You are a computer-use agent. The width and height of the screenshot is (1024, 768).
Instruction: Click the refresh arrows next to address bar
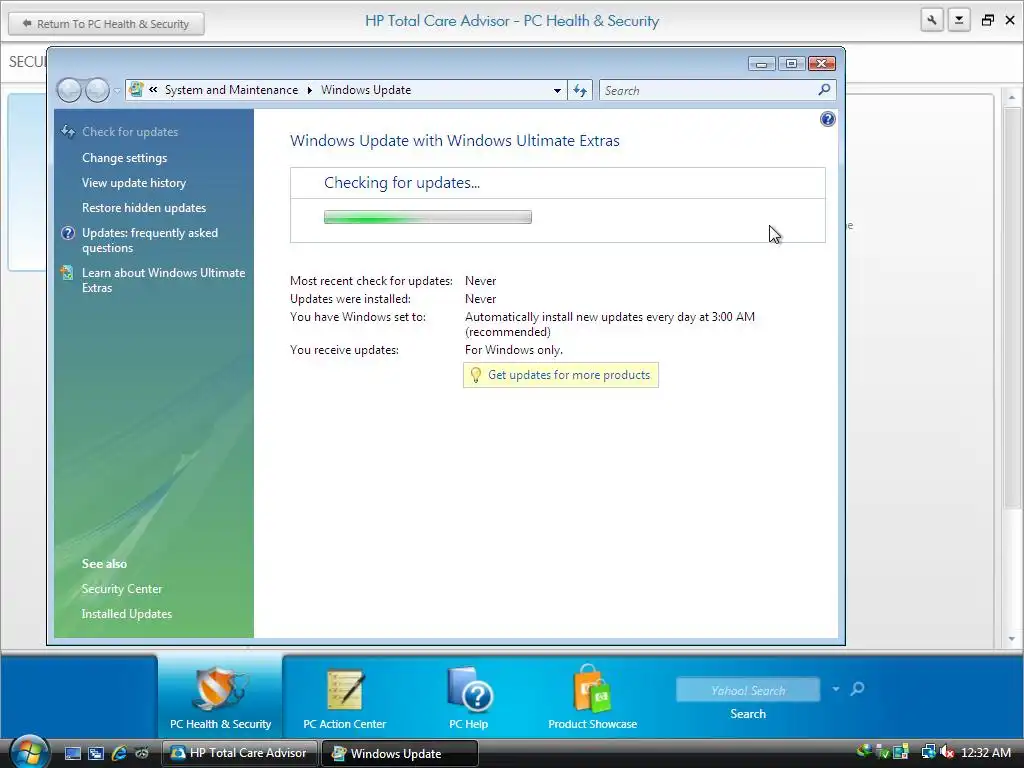[x=580, y=91]
